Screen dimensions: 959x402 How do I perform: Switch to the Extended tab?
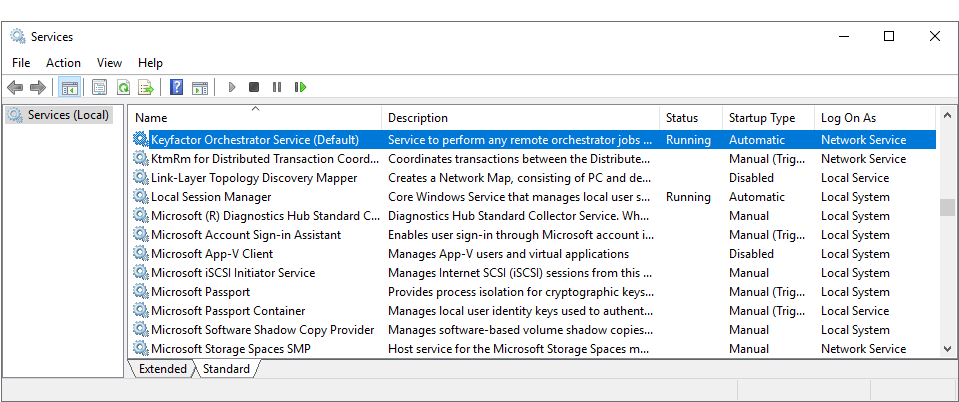[x=162, y=369]
